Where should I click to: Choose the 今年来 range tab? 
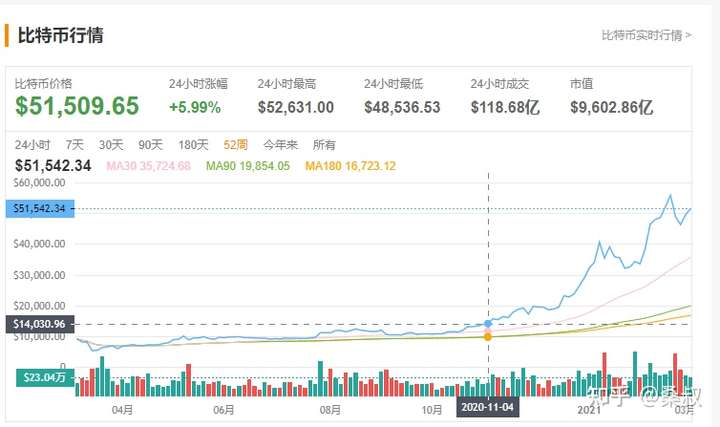coord(280,145)
